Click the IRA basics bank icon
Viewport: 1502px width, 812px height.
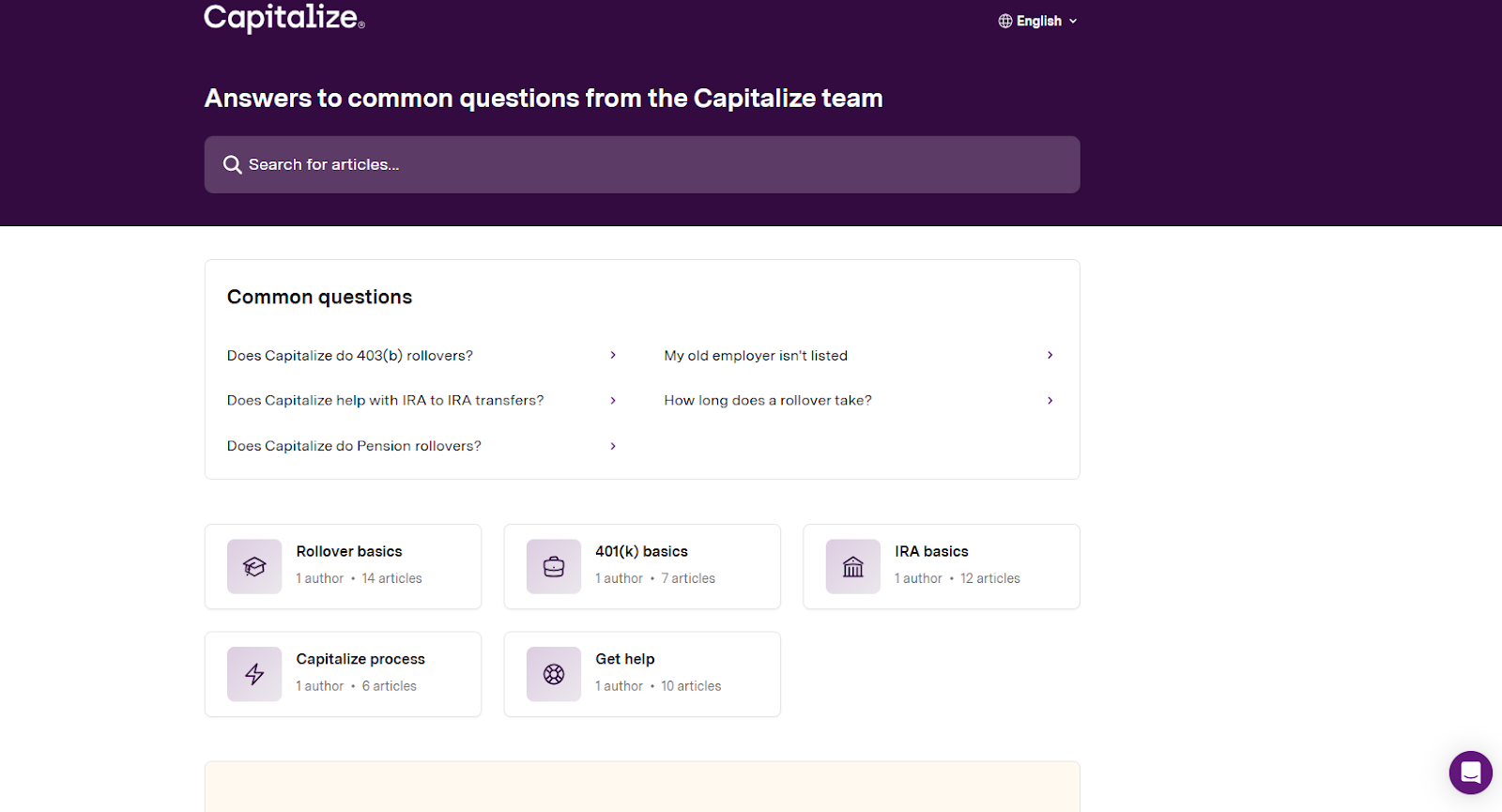coord(853,567)
